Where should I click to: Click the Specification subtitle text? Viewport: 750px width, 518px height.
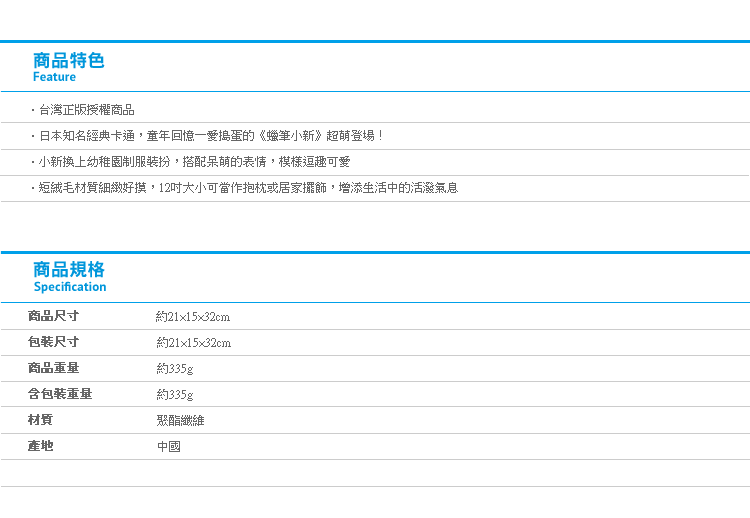[x=70, y=287]
